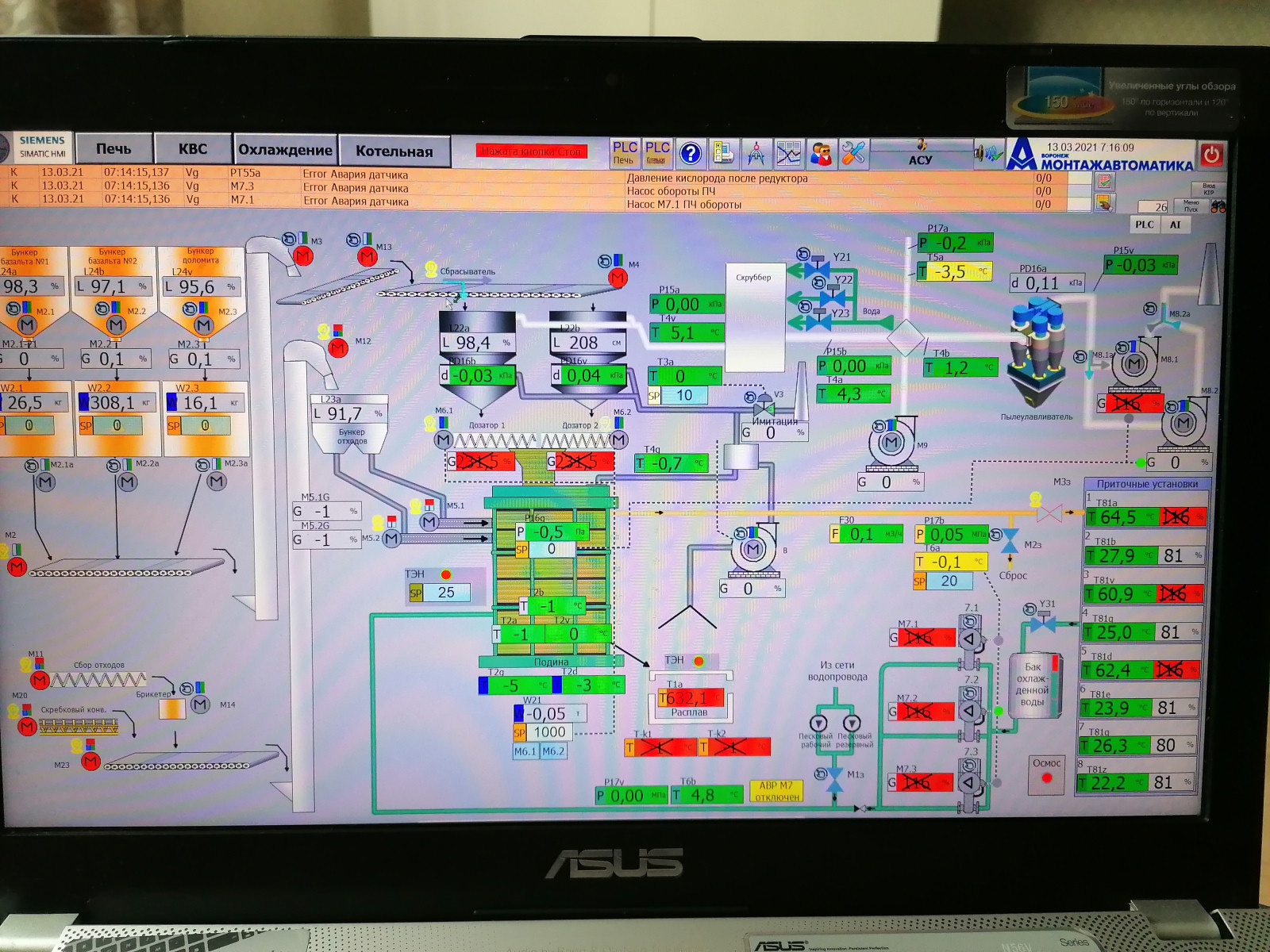Screen dimensions: 1270x952
Task: Click the red M3 motor symbol
Action: 302,255
